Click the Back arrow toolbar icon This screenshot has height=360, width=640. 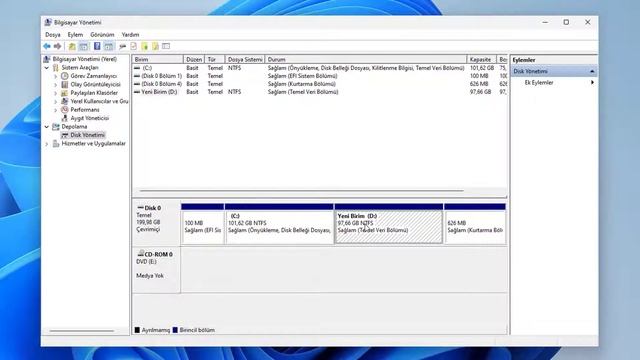[47, 47]
